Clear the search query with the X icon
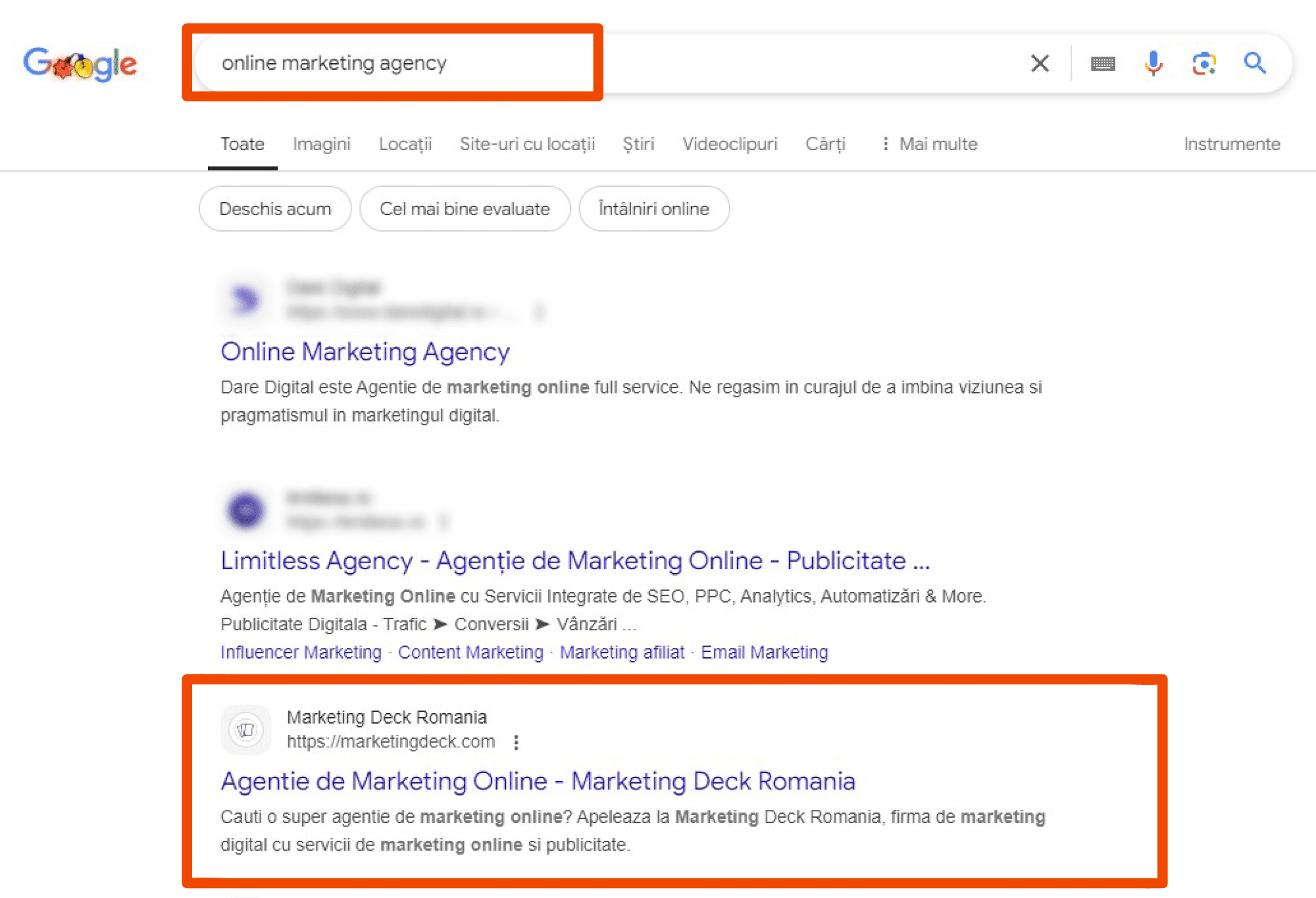 pyautogui.click(x=1040, y=63)
